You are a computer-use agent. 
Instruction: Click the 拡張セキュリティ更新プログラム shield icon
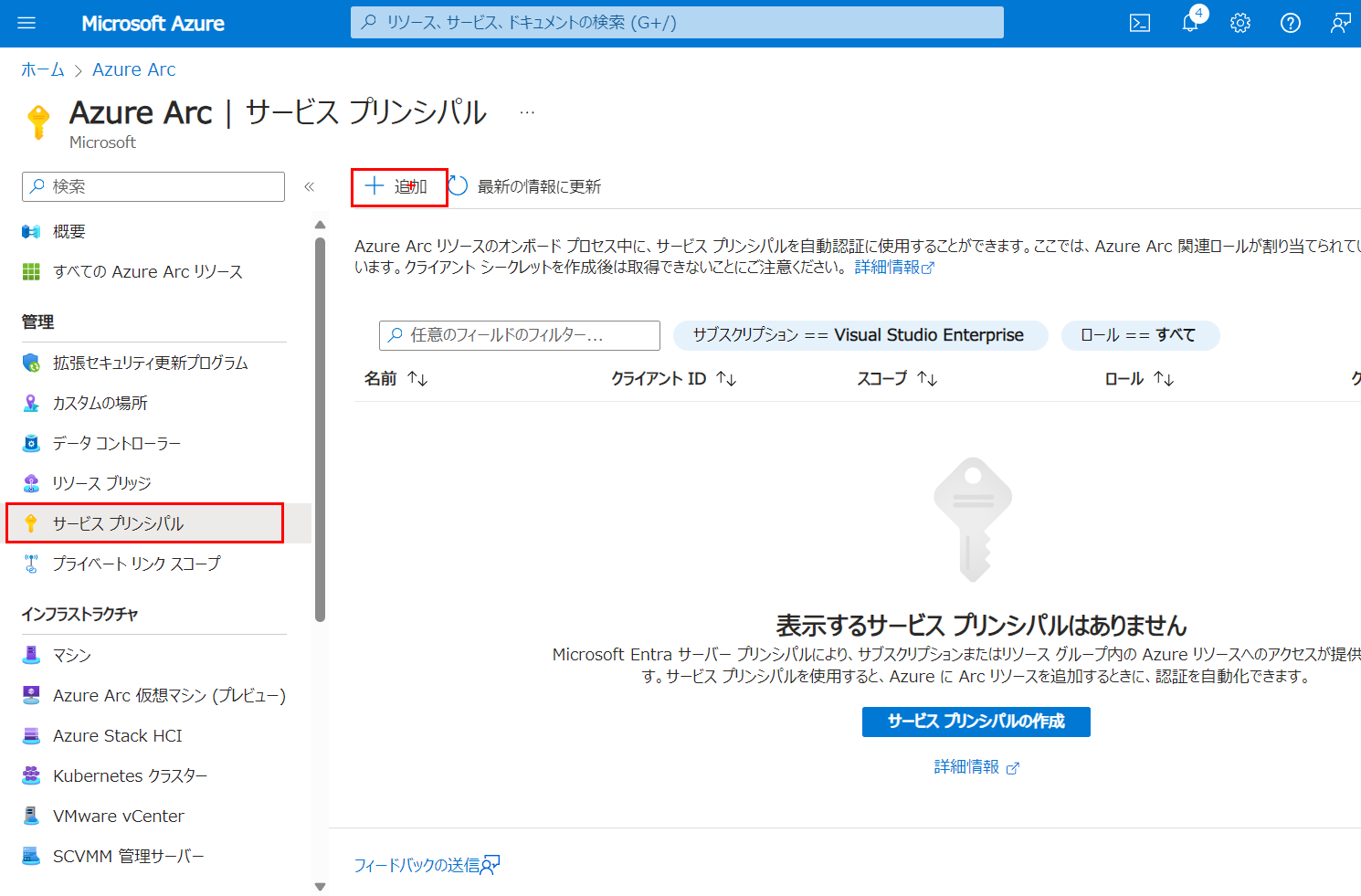(31, 364)
